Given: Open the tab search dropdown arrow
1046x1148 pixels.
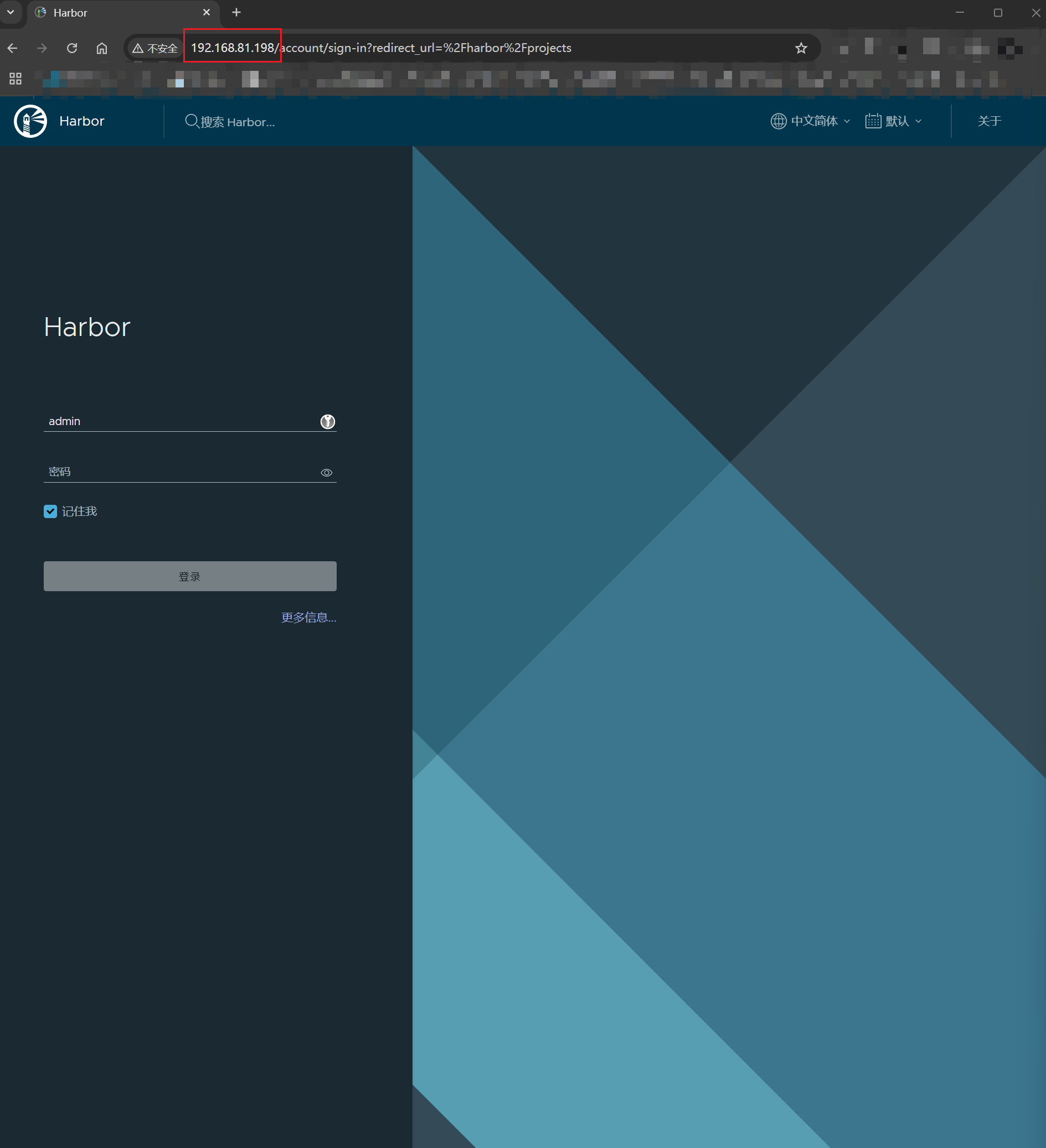Looking at the screenshot, I should click(11, 13).
